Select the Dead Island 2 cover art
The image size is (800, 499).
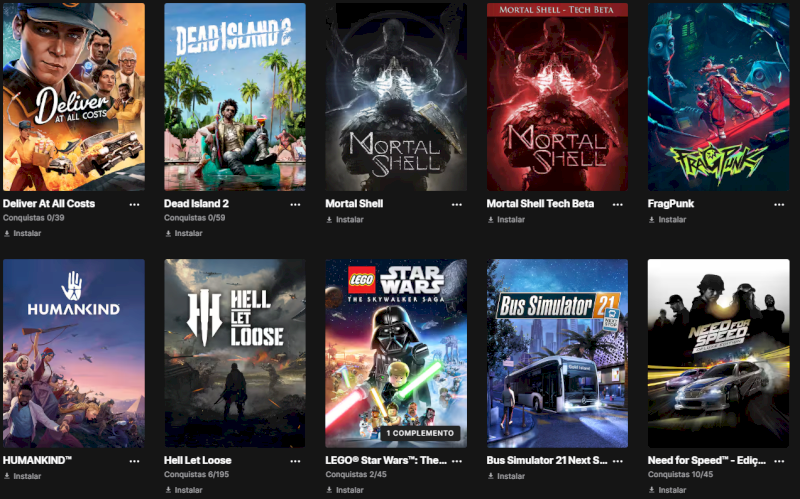point(235,97)
